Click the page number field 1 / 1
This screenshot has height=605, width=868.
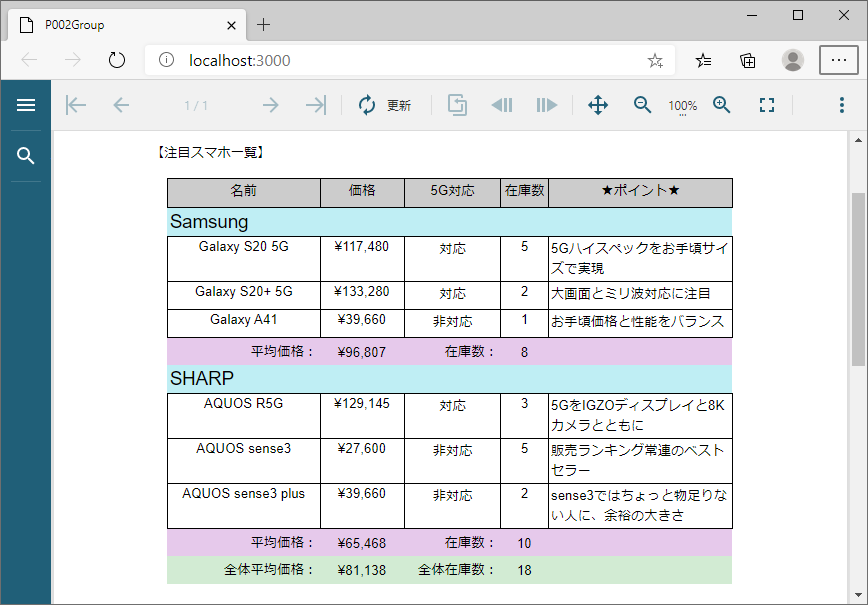196,105
